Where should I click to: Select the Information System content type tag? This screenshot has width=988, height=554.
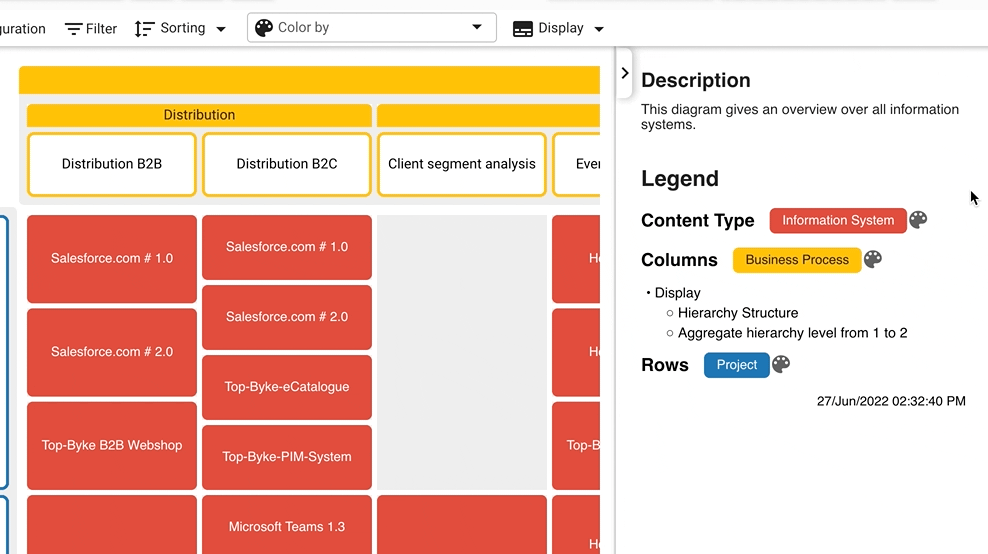point(838,220)
